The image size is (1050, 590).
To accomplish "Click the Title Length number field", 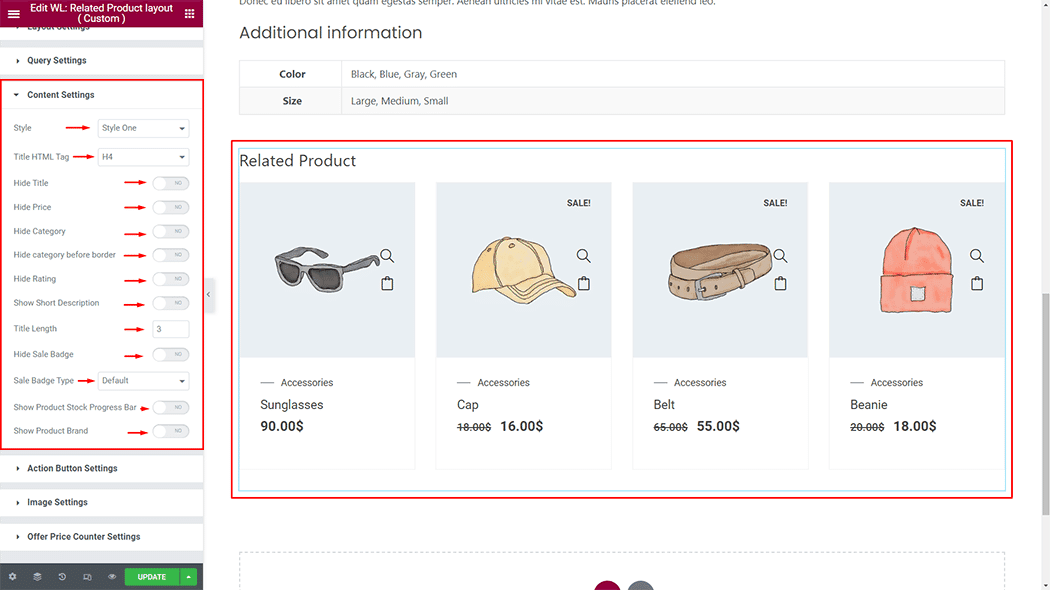I will pos(171,329).
